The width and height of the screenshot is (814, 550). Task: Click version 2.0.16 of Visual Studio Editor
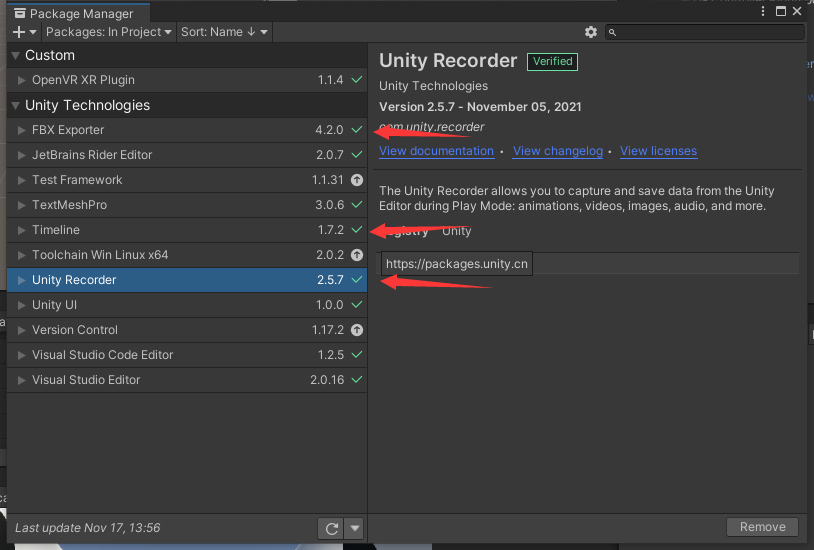point(327,380)
